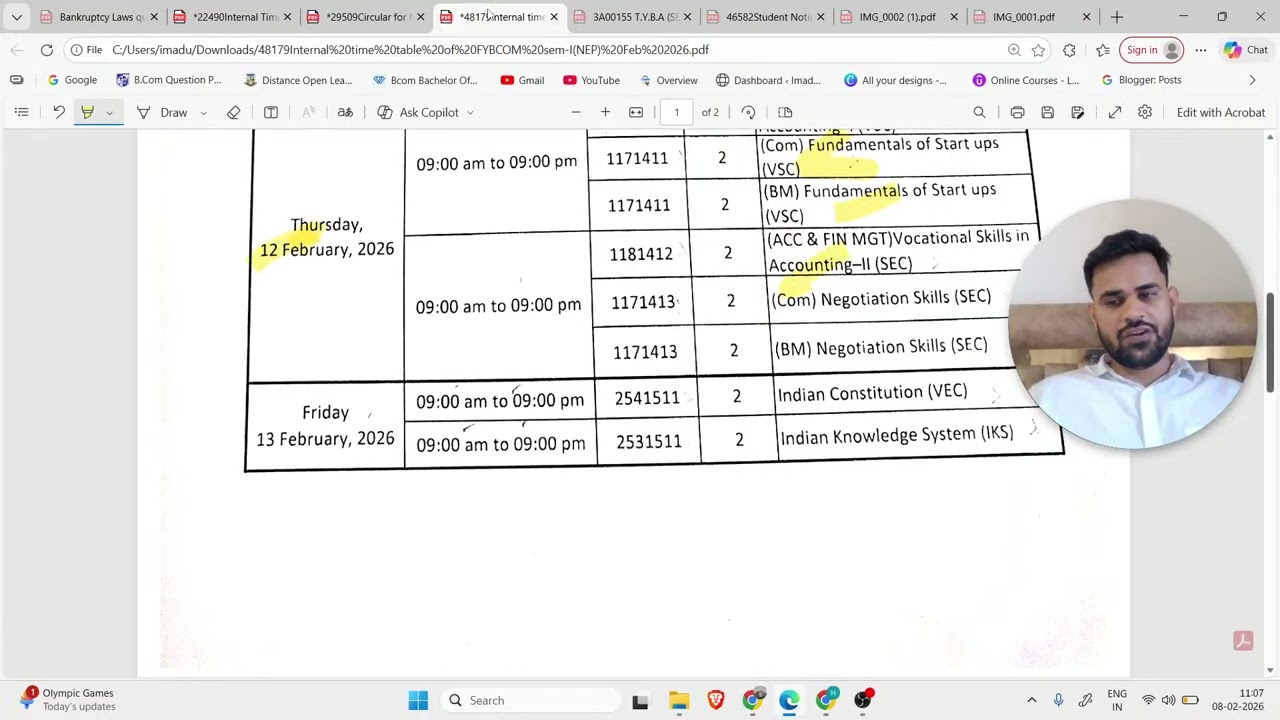Add this page to favorites
Screen dimensions: 1280x720
tap(1039, 50)
